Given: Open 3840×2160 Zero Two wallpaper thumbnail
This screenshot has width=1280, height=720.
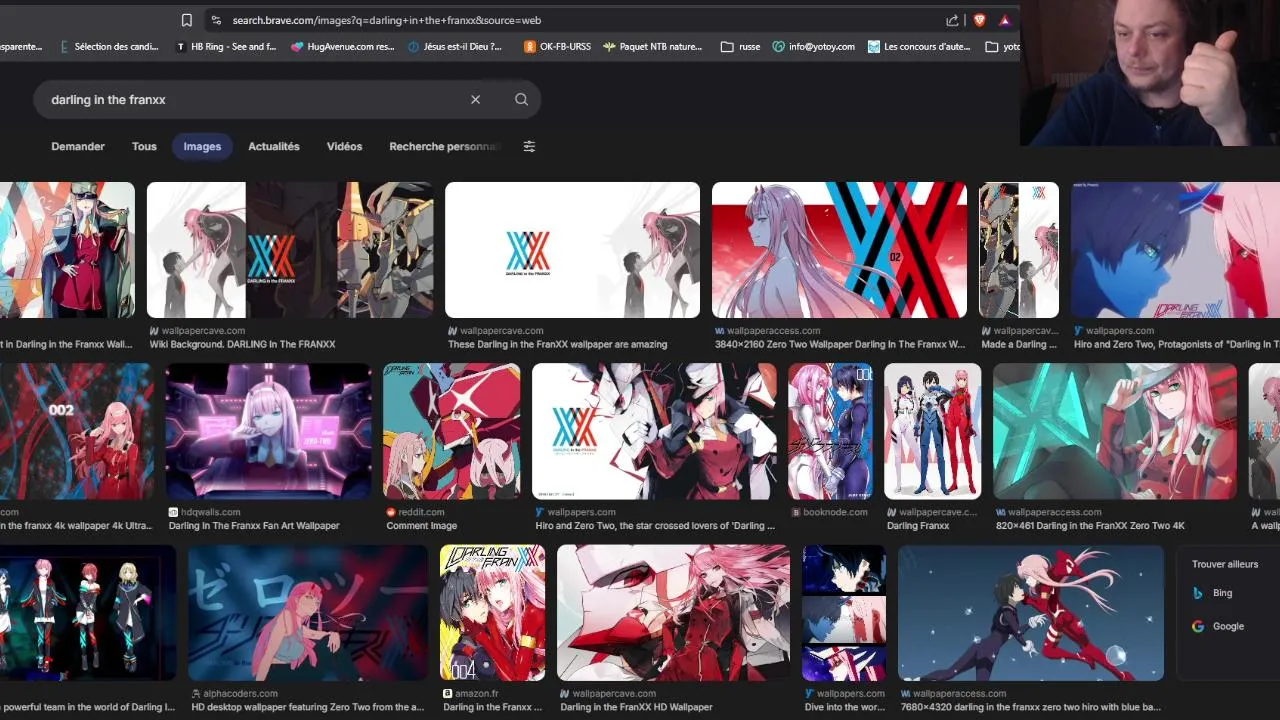Looking at the screenshot, I should coord(839,250).
